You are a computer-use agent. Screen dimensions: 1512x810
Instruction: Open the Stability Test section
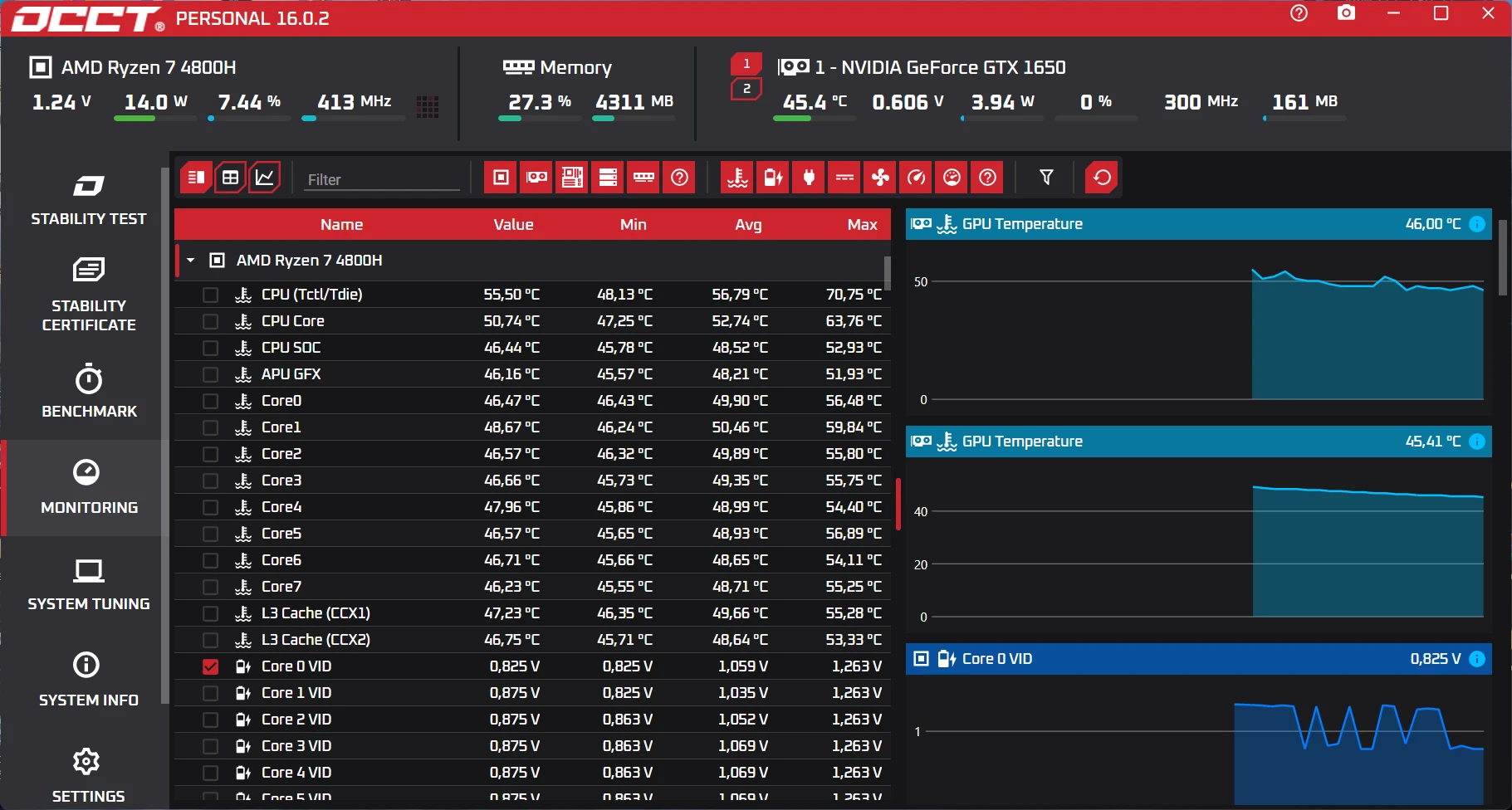coord(88,200)
